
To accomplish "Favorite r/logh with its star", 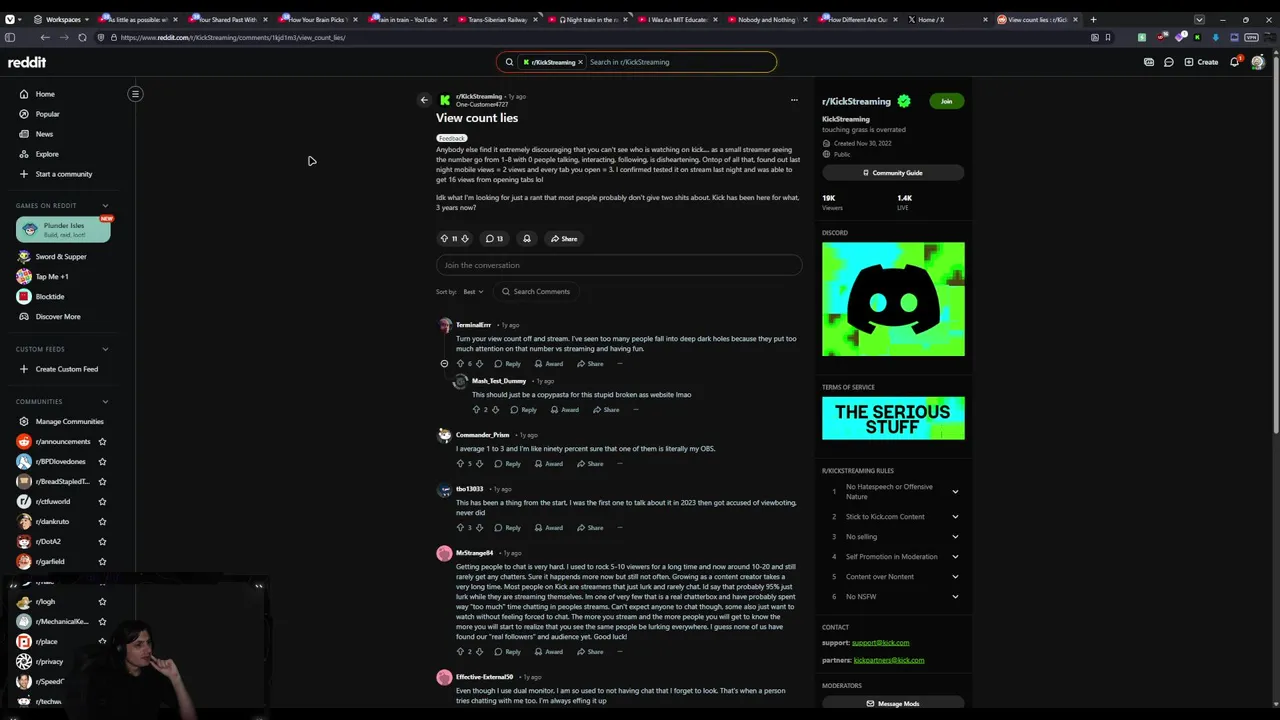I will 102,602.
